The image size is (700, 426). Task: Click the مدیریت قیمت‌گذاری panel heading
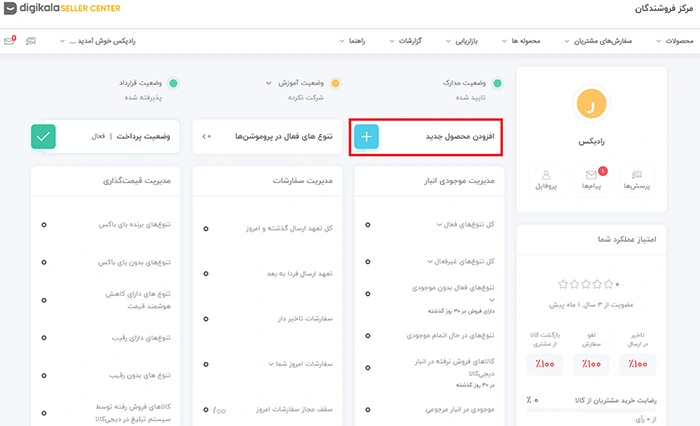pyautogui.click(x=137, y=181)
